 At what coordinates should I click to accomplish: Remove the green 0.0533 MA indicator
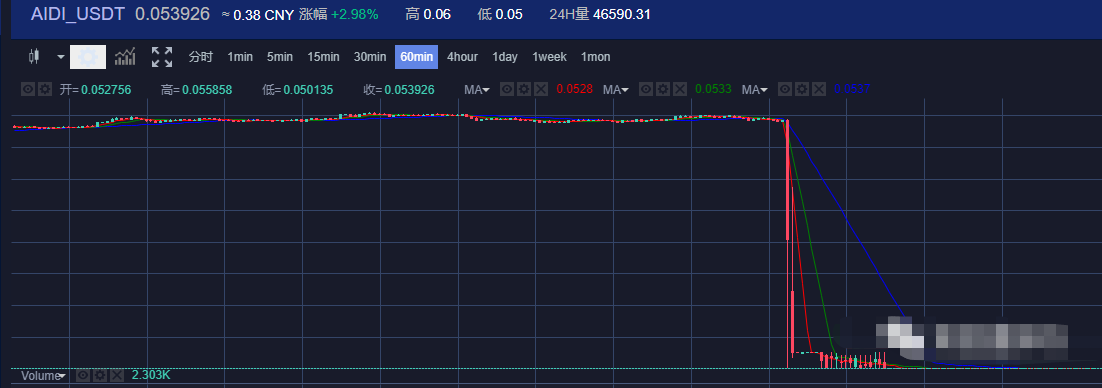pyautogui.click(x=680, y=89)
